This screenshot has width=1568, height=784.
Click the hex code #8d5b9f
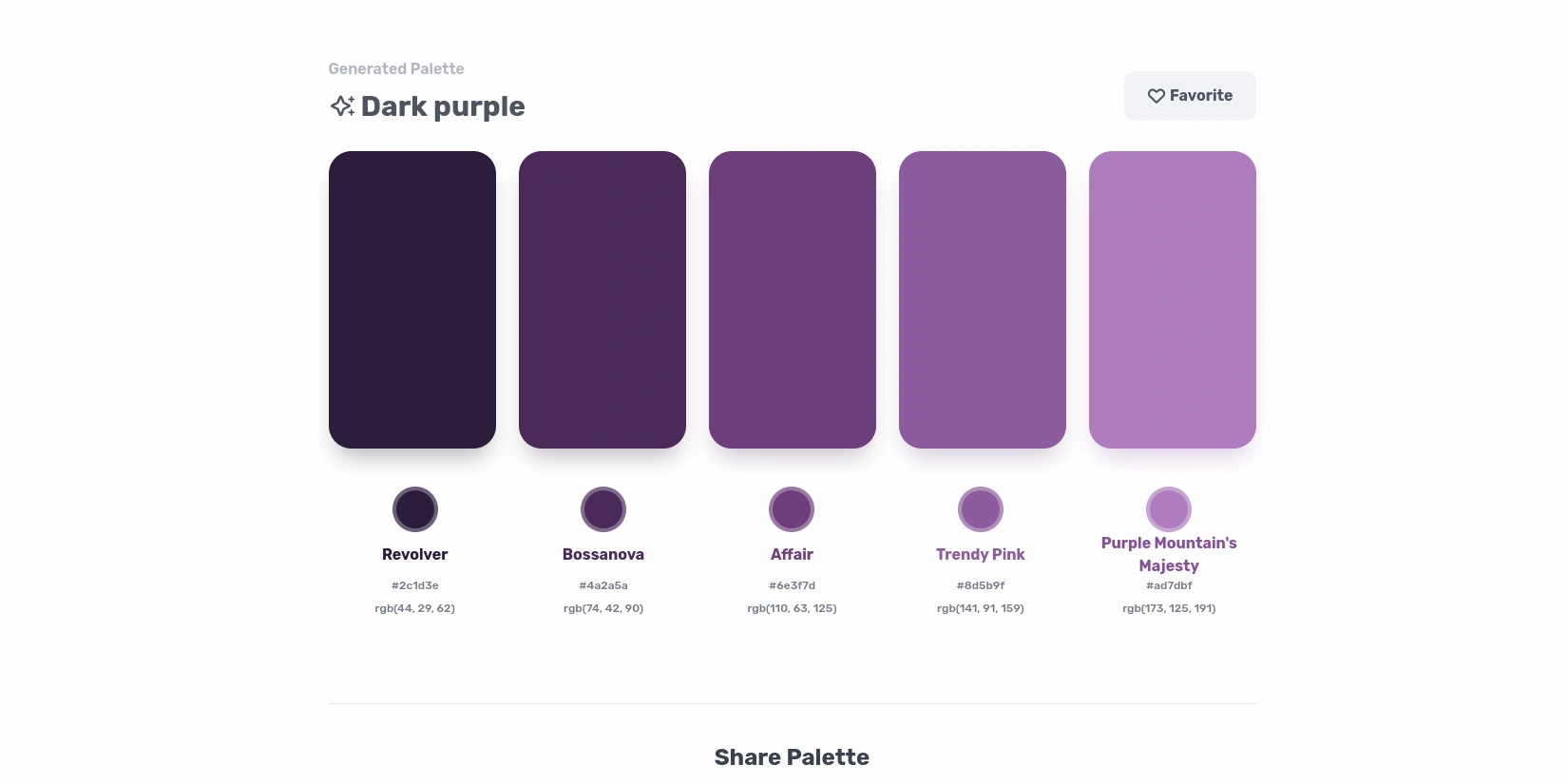(x=981, y=585)
